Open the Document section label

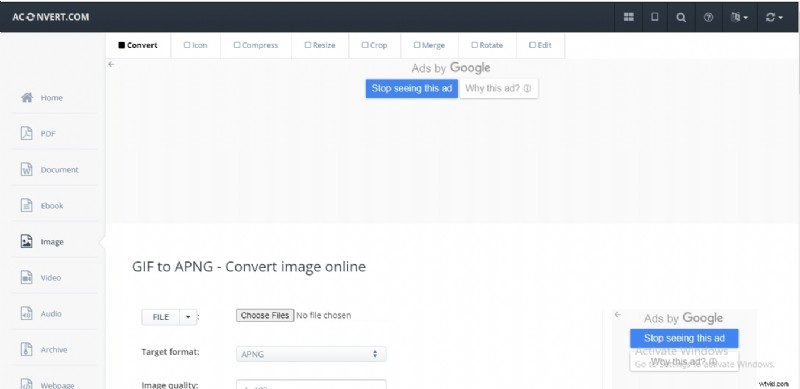click(x=60, y=169)
